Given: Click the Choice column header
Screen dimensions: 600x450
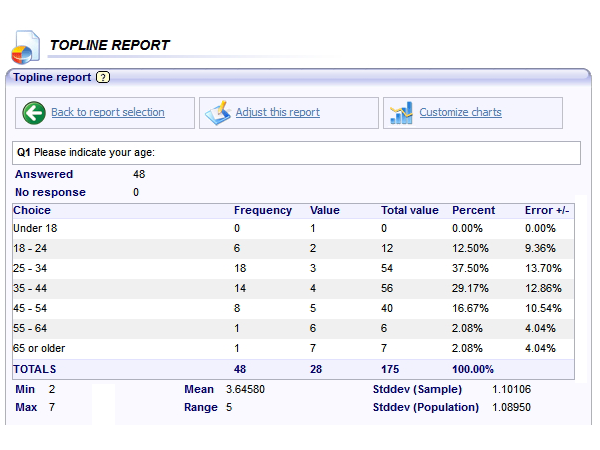Looking at the screenshot, I should [x=32, y=210].
